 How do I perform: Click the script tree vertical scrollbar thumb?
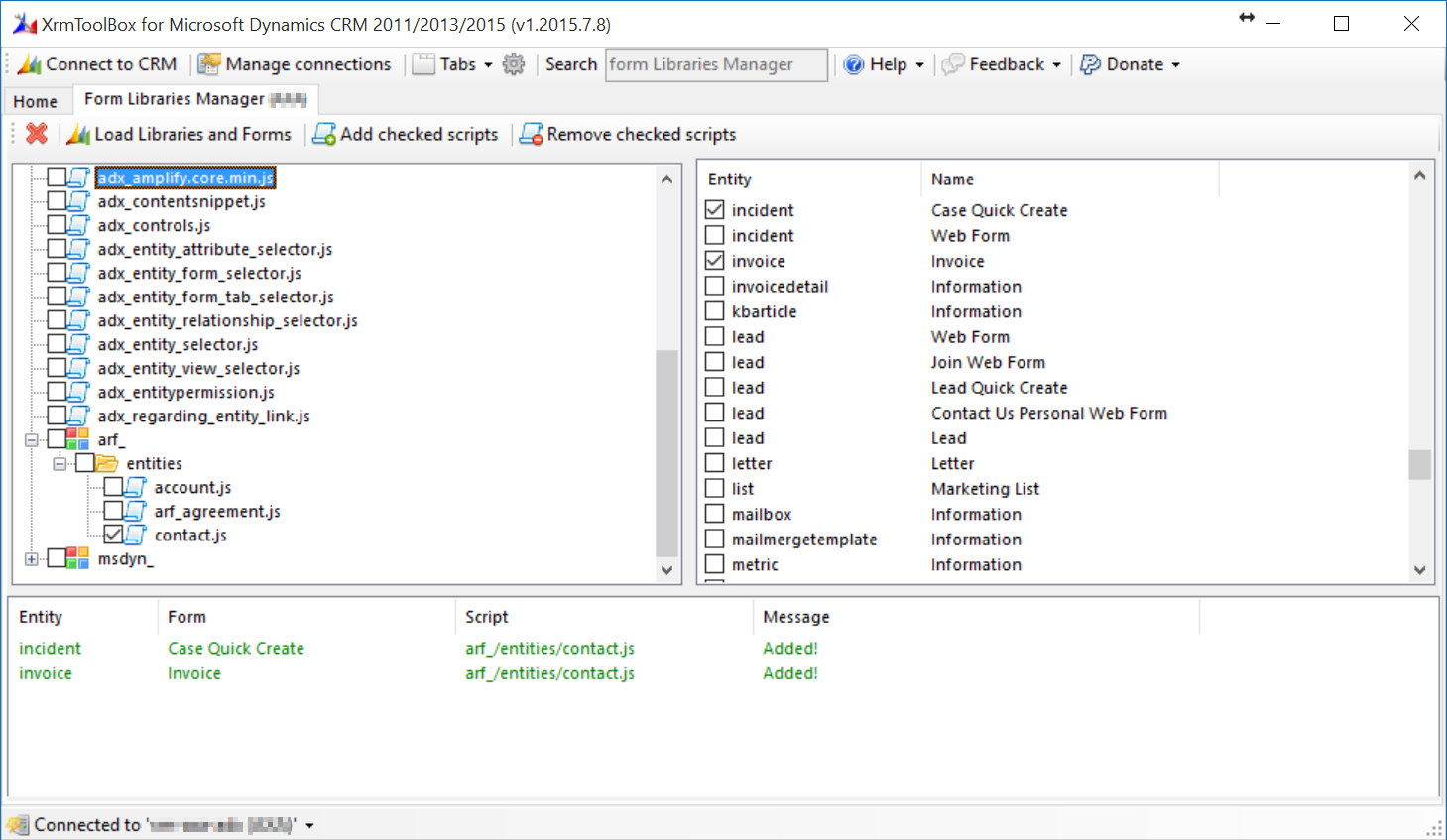666,452
